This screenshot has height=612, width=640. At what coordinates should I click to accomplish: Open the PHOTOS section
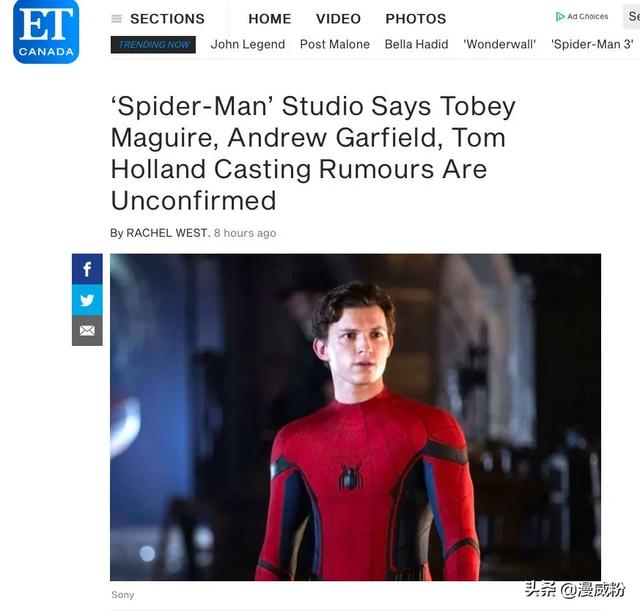pos(416,19)
